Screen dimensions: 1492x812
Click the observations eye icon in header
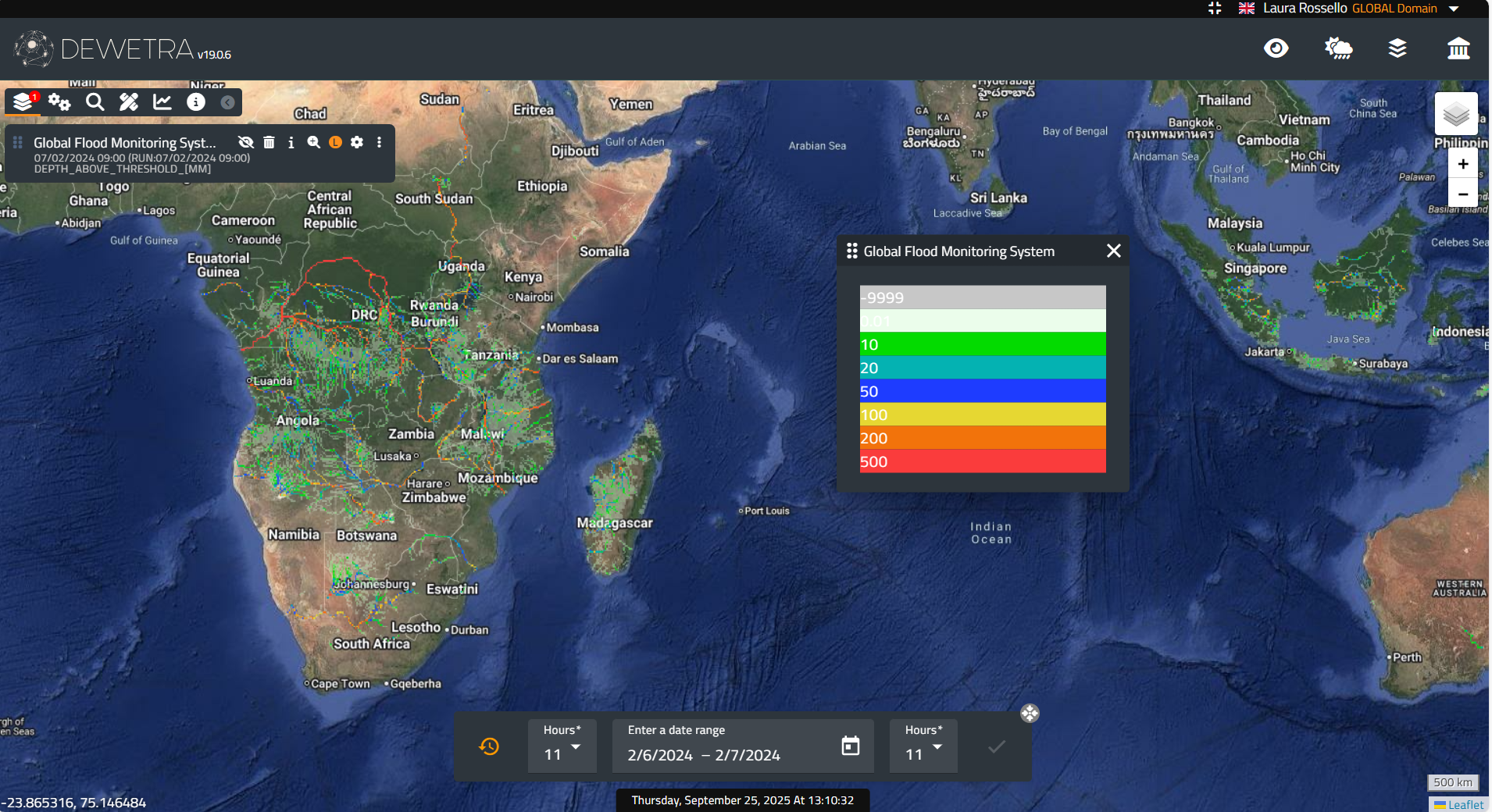1276,48
